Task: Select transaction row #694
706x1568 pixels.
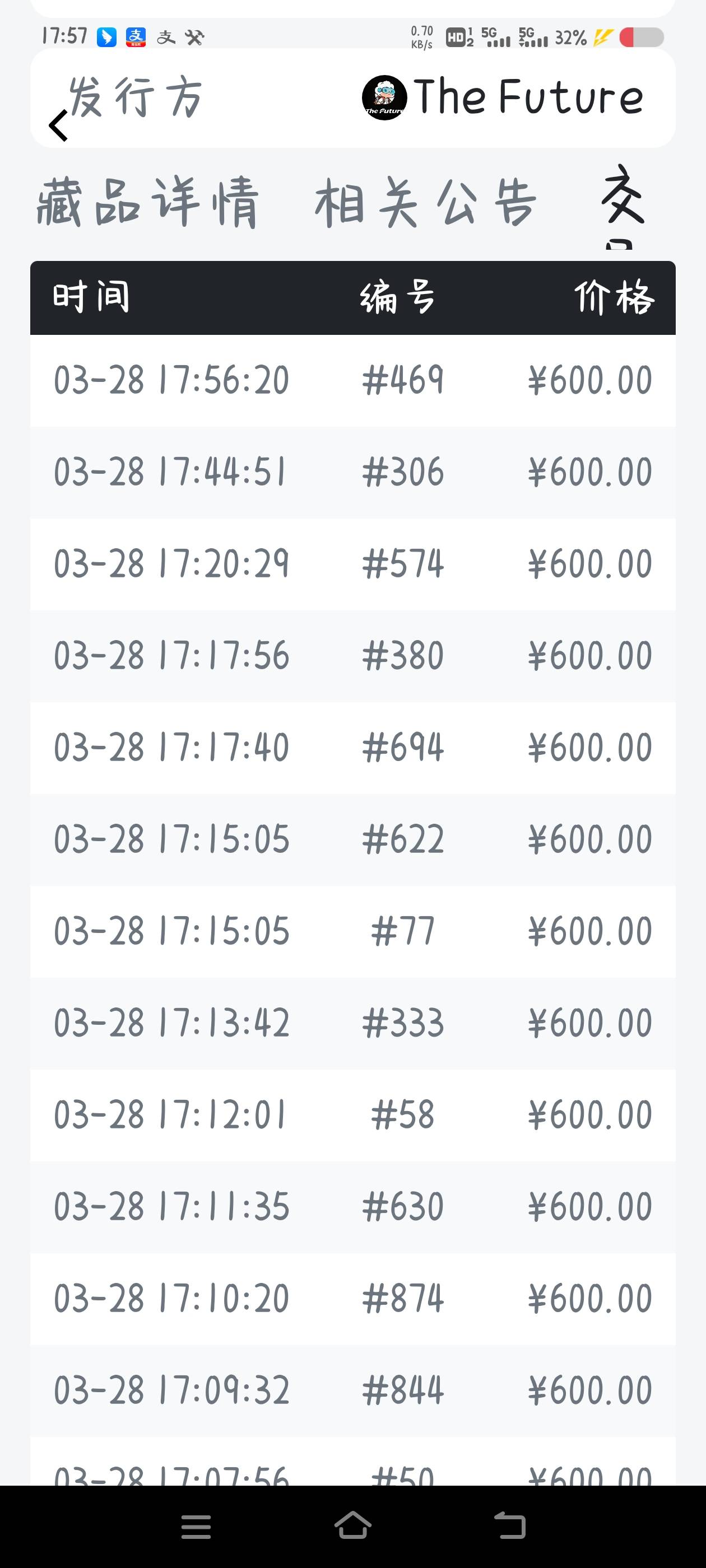Action: pyautogui.click(x=352, y=748)
